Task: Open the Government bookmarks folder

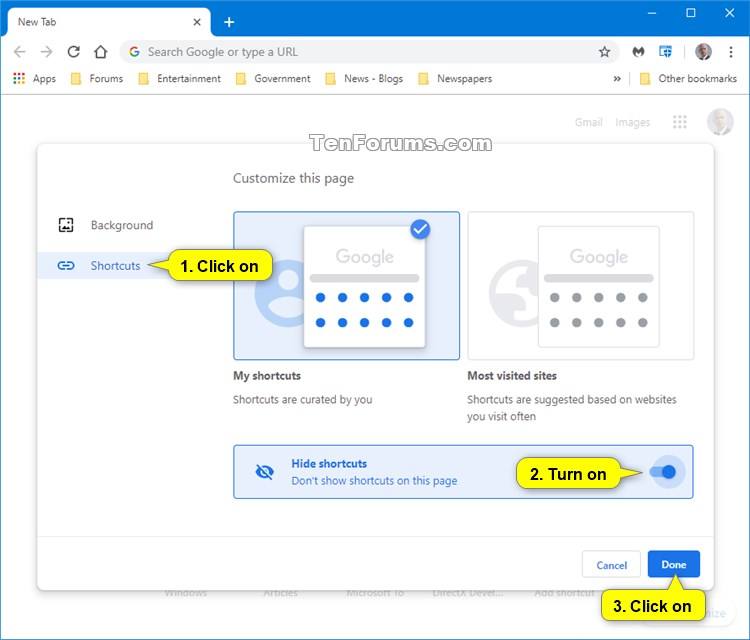Action: (x=273, y=78)
